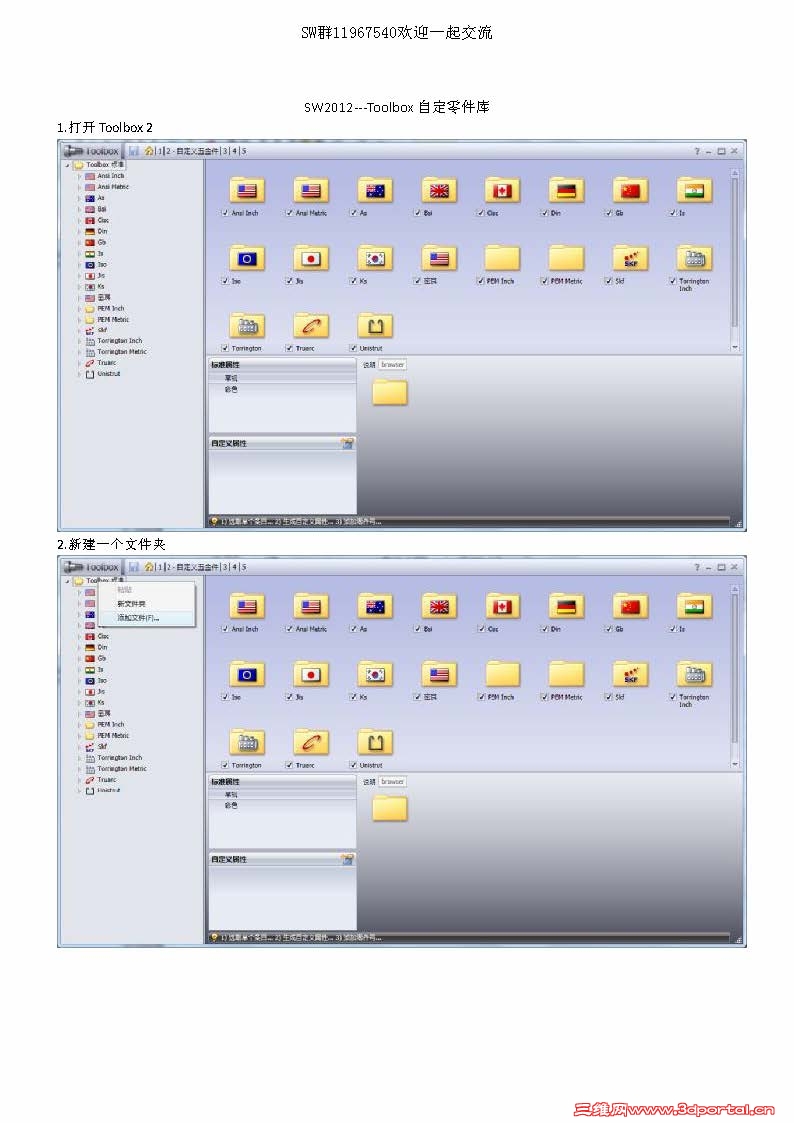Open the Torrington folder icon in step 2 window

pos(246,743)
